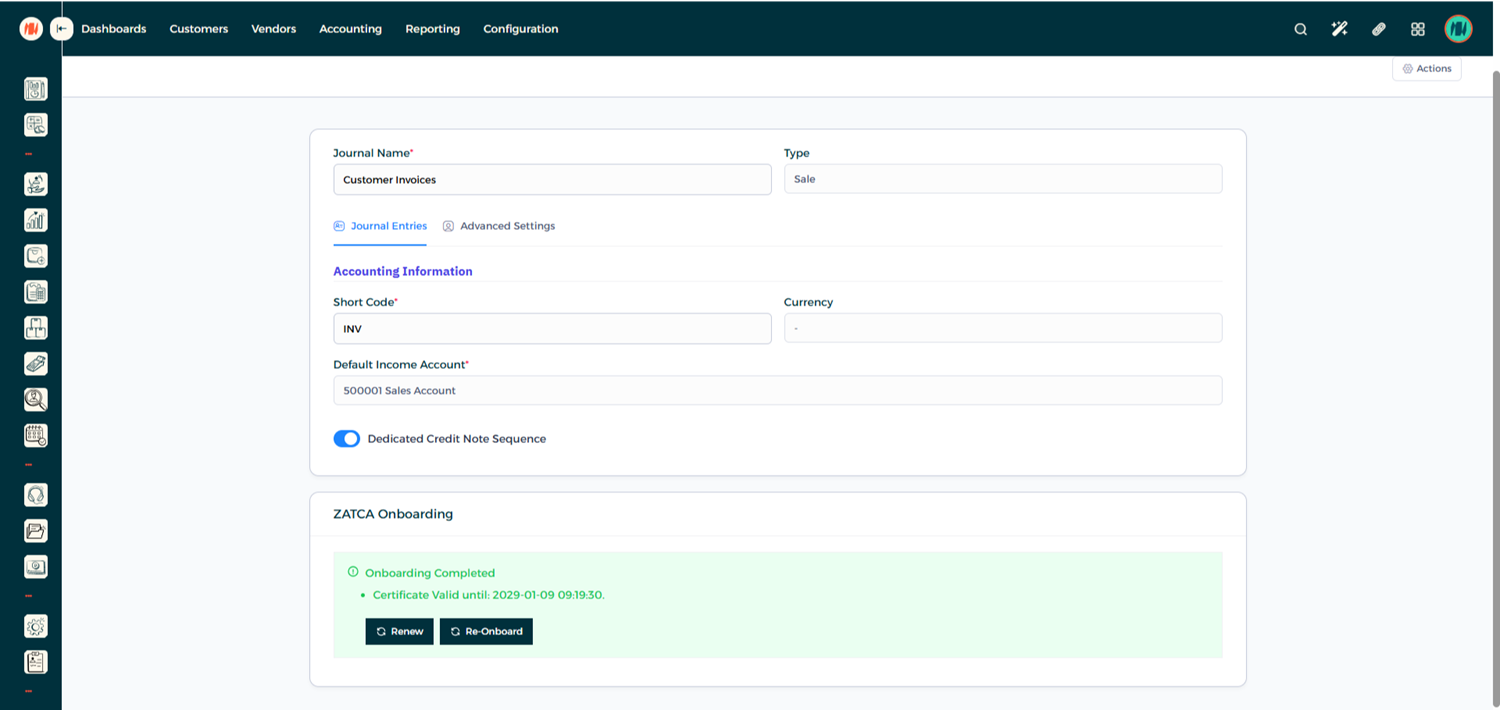Open the magic wand tool in header

1339,29
